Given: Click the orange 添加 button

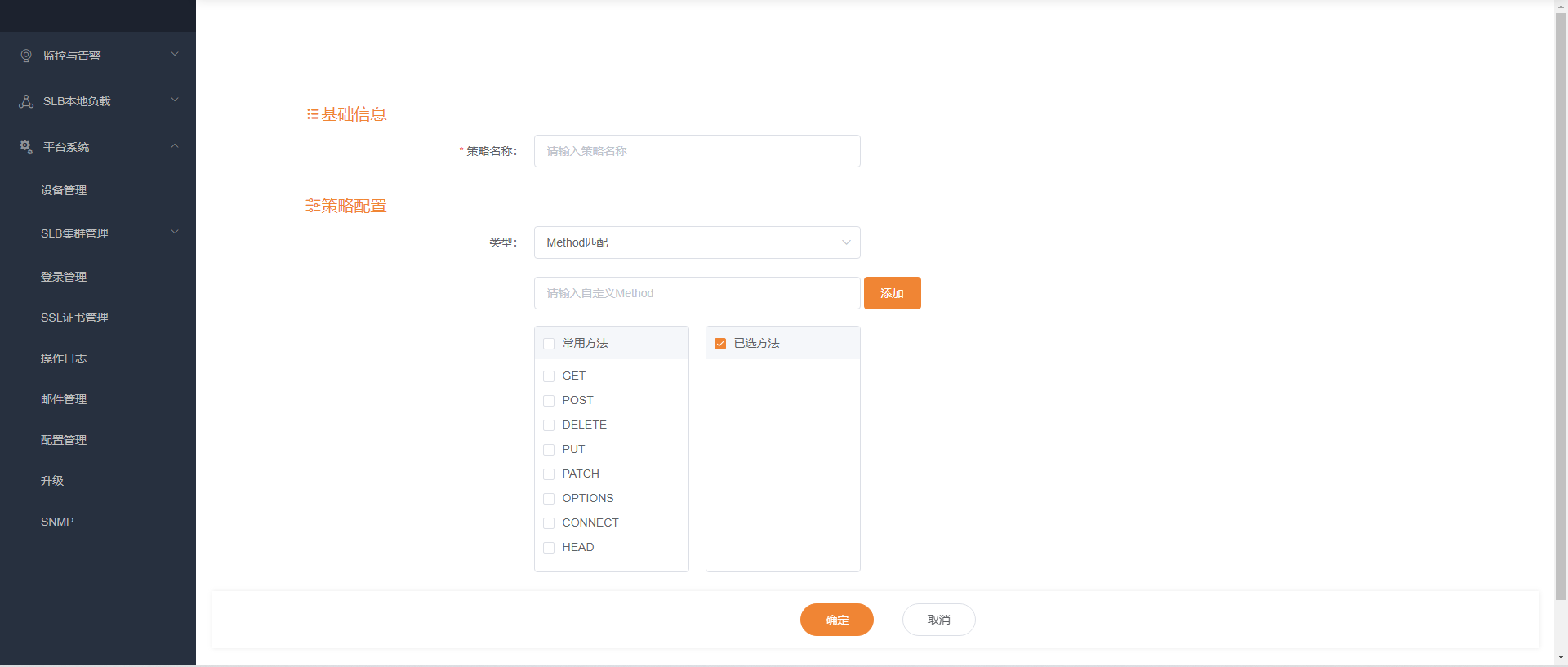Looking at the screenshot, I should tap(892, 293).
